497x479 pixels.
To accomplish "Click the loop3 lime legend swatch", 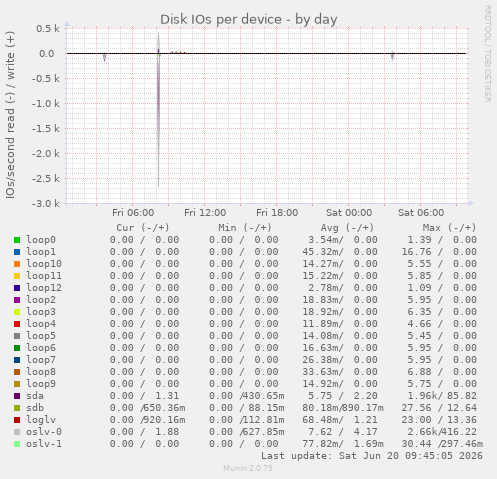I will [17, 312].
